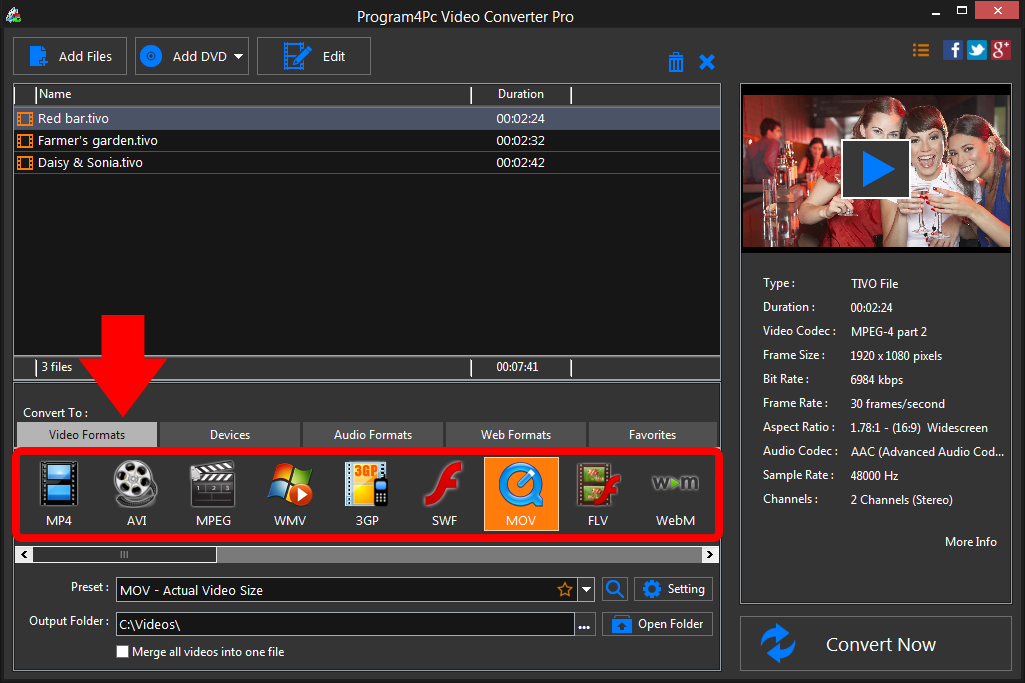
Task: Click the Add Files button
Action: click(x=70, y=56)
